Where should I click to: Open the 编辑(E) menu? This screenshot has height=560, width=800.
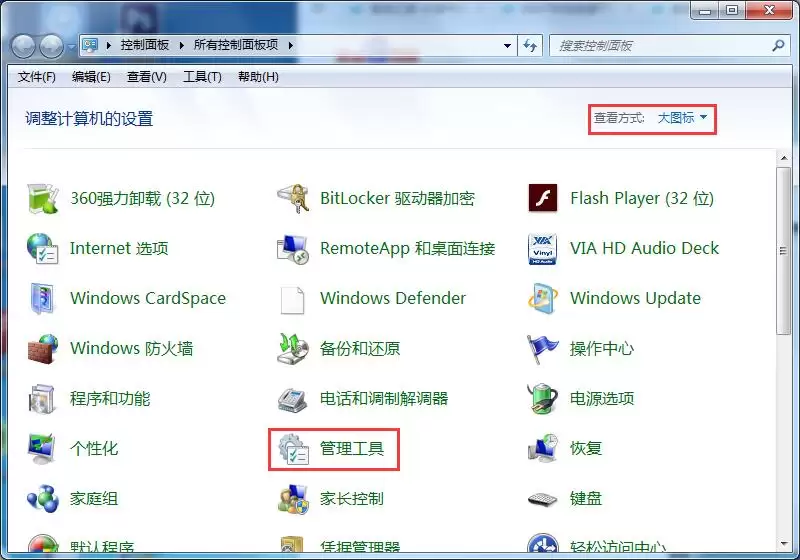pos(91,77)
